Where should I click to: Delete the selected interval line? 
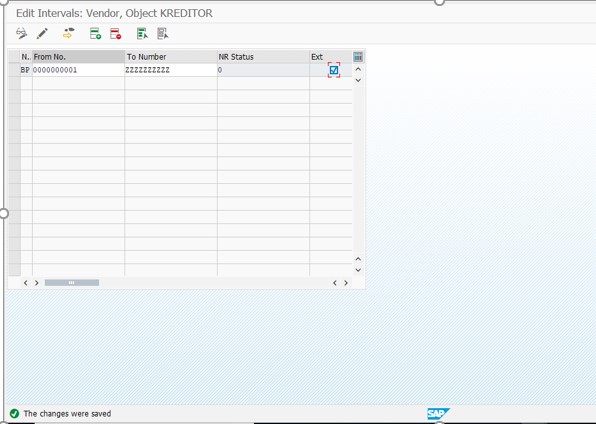pos(116,33)
